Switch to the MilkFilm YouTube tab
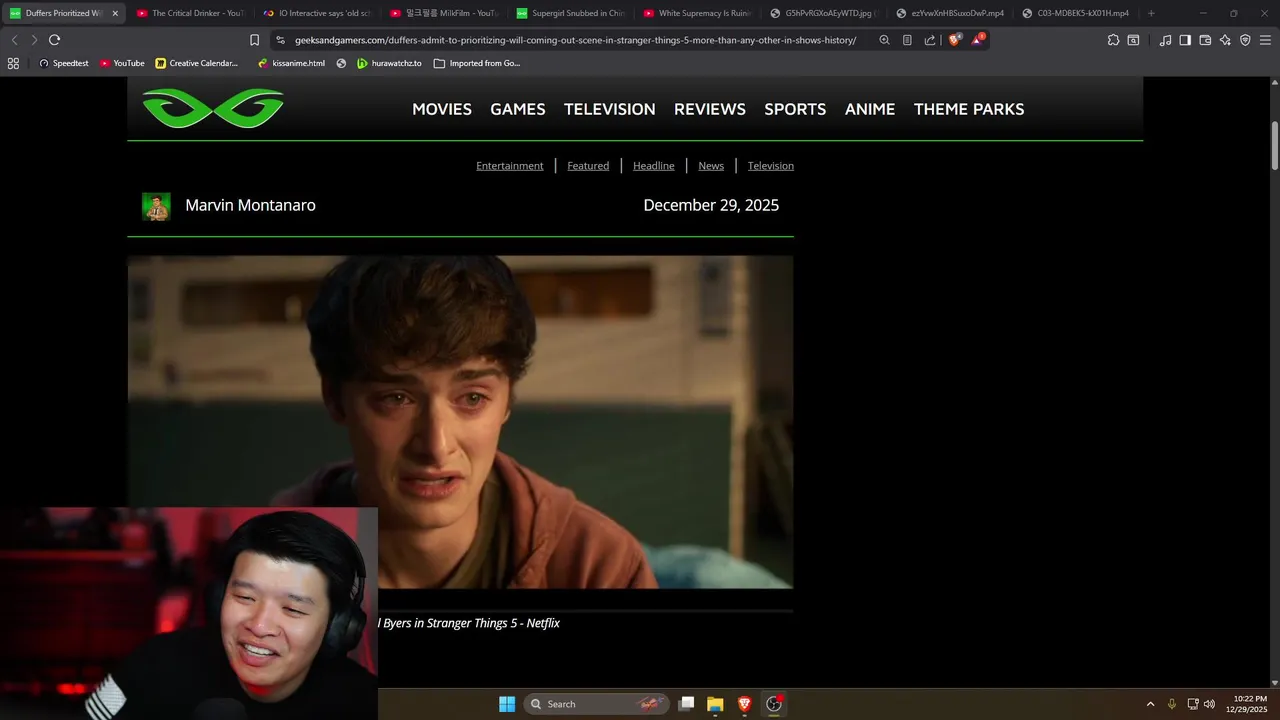 [x=444, y=13]
